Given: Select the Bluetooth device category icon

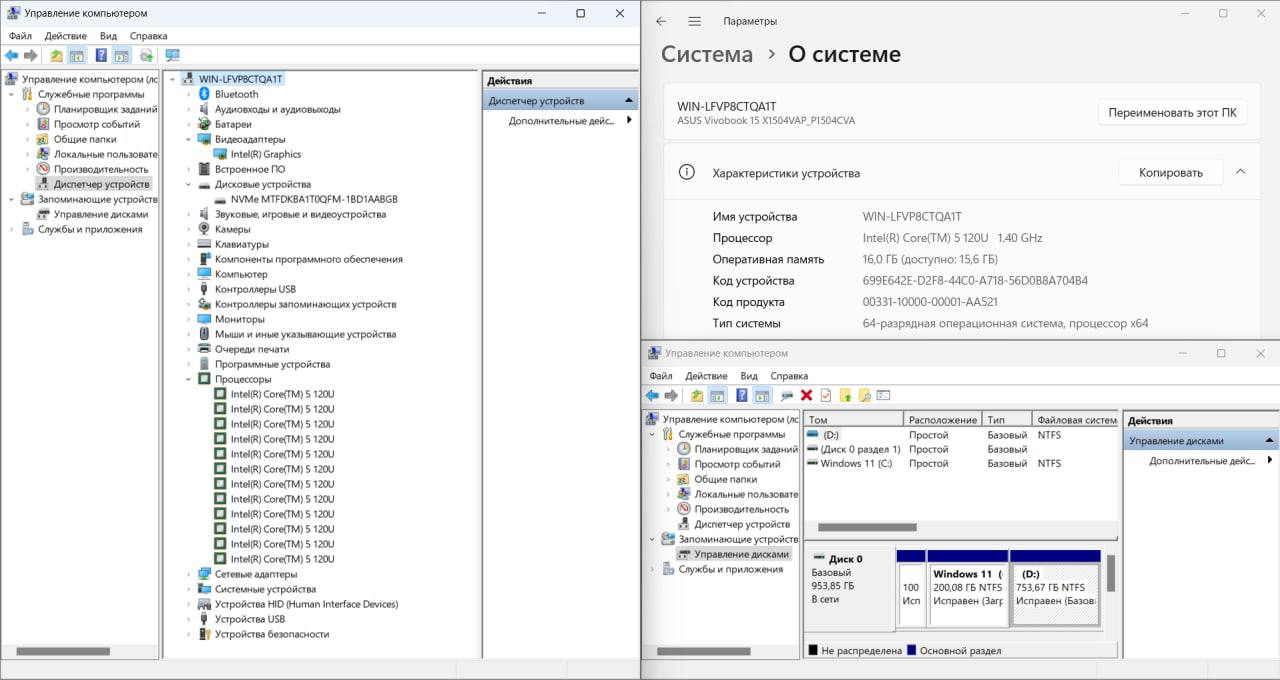Looking at the screenshot, I should click(204, 94).
